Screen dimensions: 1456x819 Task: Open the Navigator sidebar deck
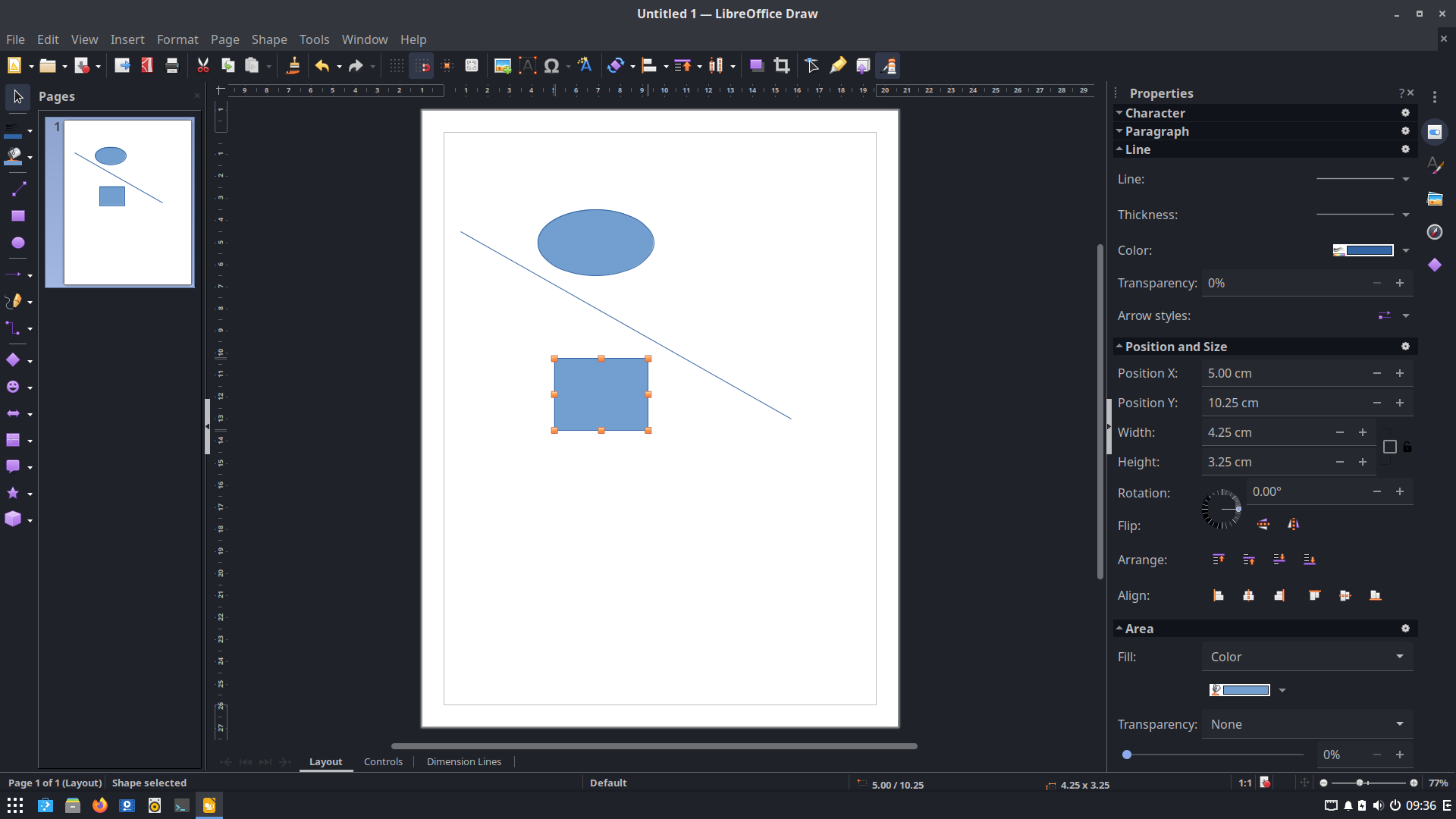(x=1435, y=232)
